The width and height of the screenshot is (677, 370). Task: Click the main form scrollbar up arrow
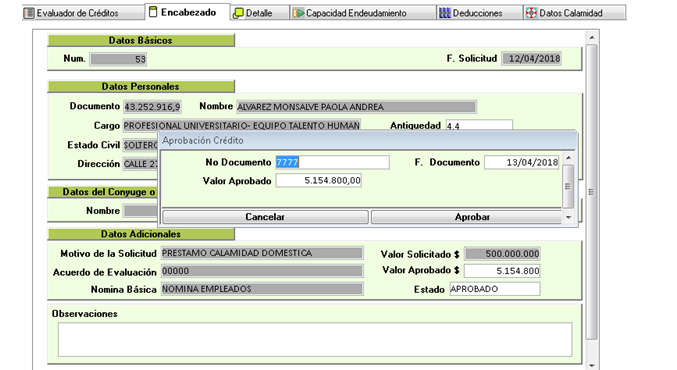[592, 38]
